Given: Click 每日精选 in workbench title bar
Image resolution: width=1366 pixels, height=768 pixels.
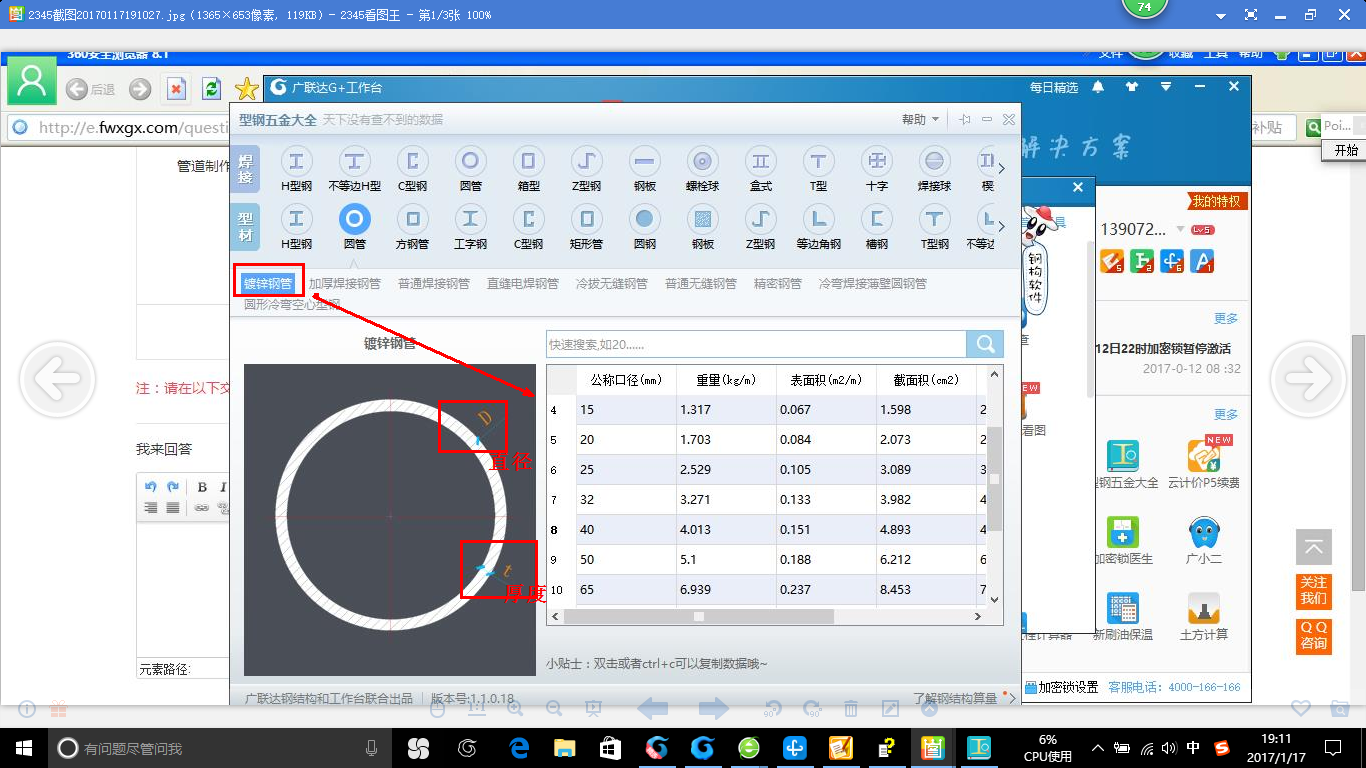Looking at the screenshot, I should click(x=1054, y=88).
